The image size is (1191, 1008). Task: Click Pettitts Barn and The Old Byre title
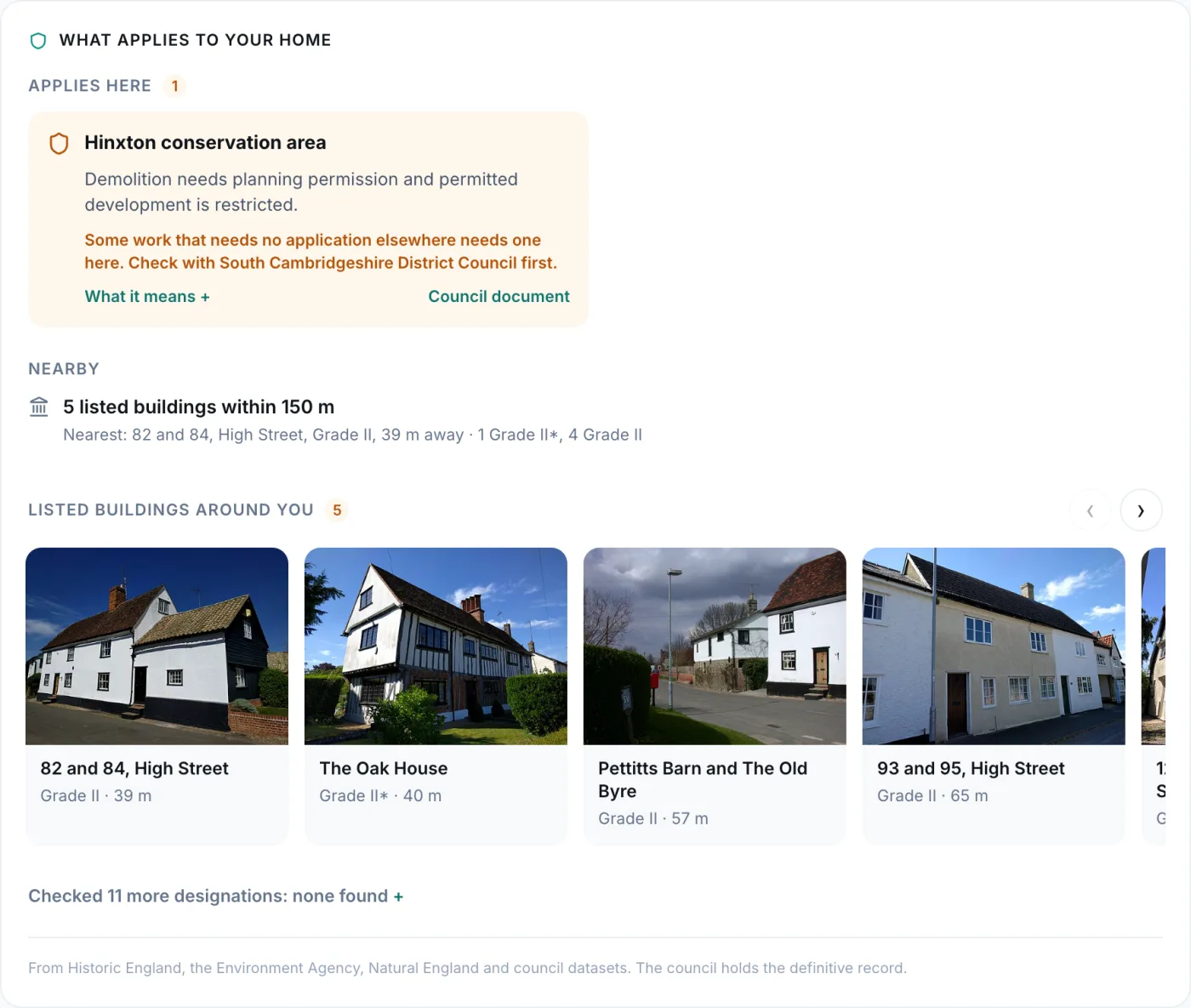coord(703,780)
